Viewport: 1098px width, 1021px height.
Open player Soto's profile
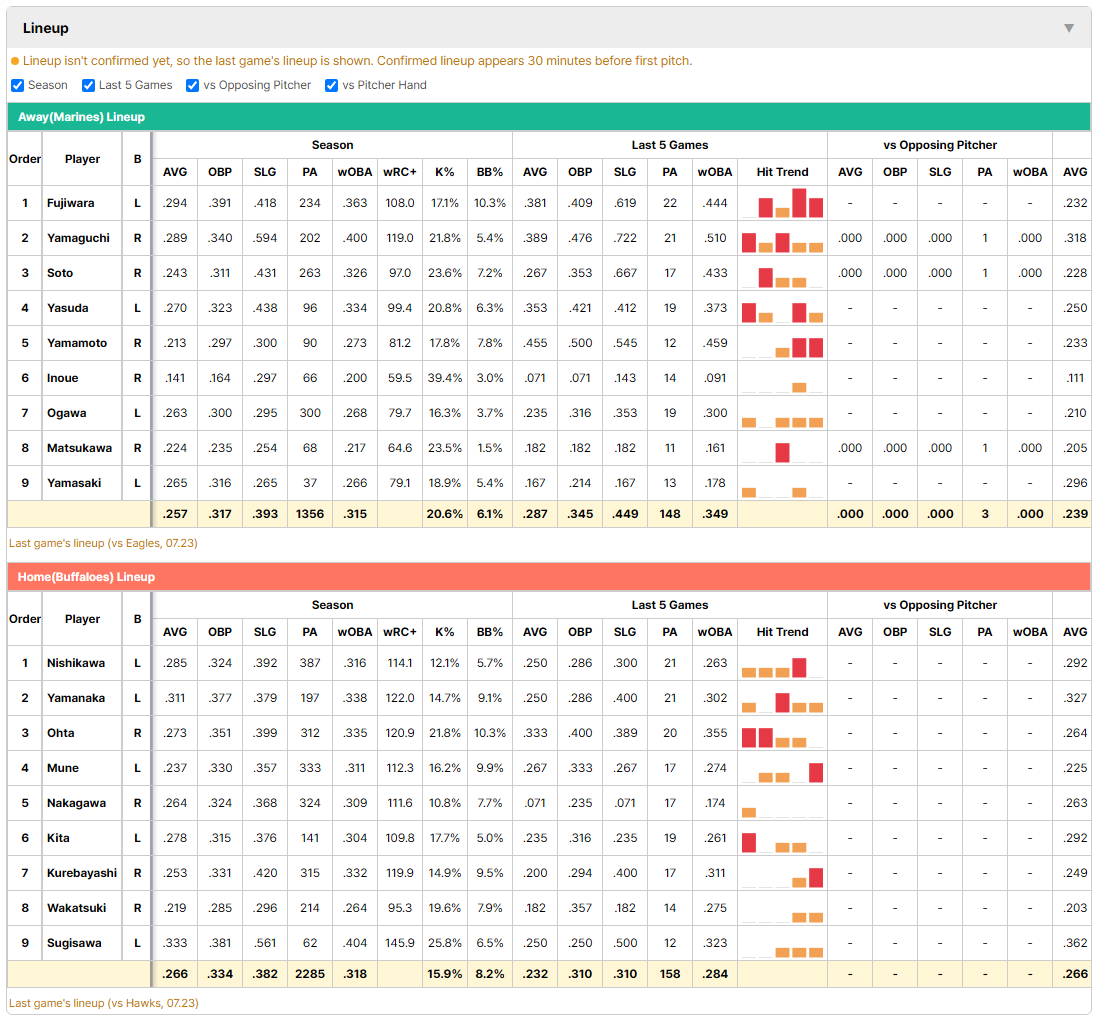coord(60,273)
